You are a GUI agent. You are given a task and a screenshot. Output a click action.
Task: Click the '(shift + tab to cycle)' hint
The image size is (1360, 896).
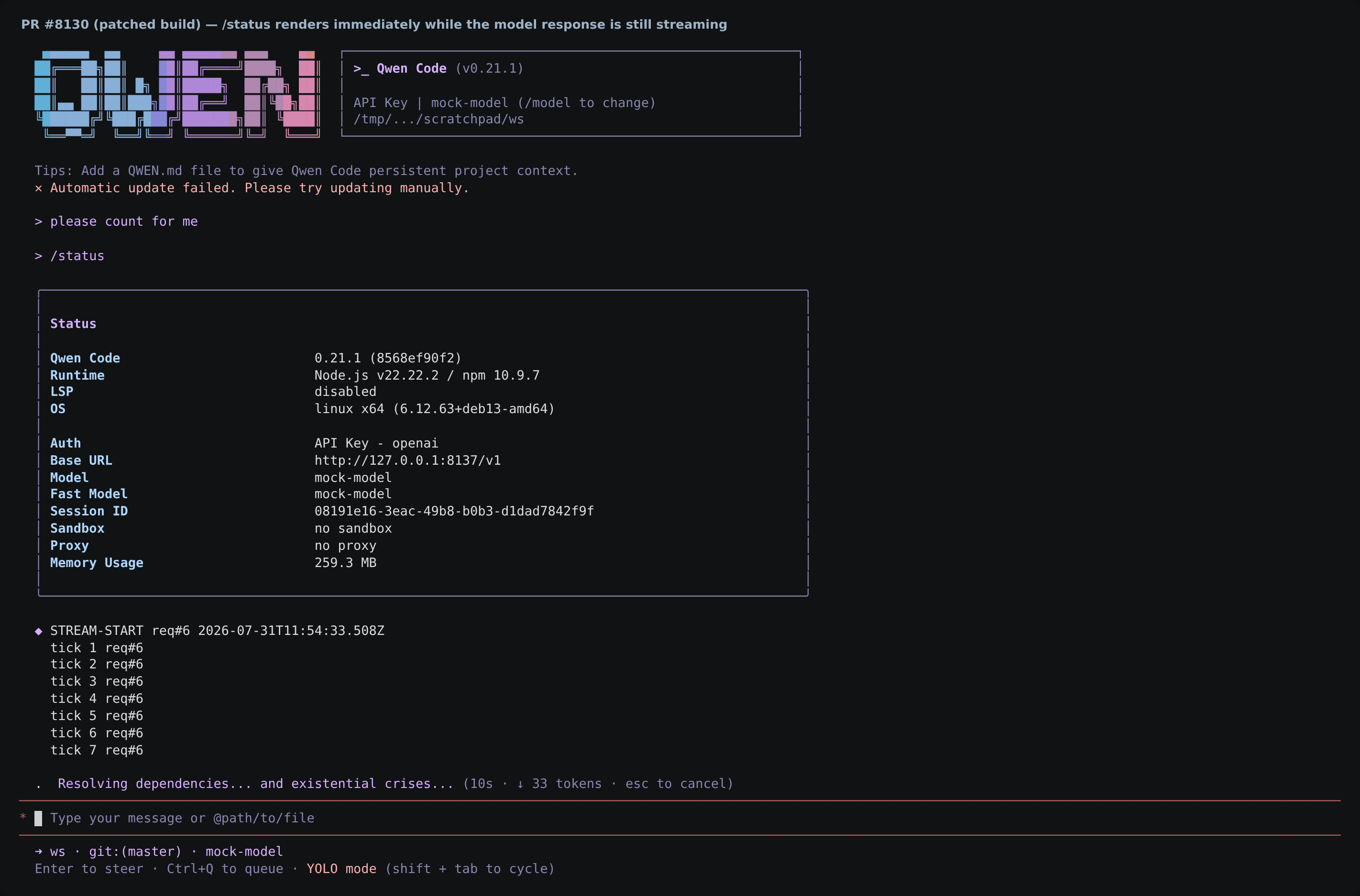(470, 869)
